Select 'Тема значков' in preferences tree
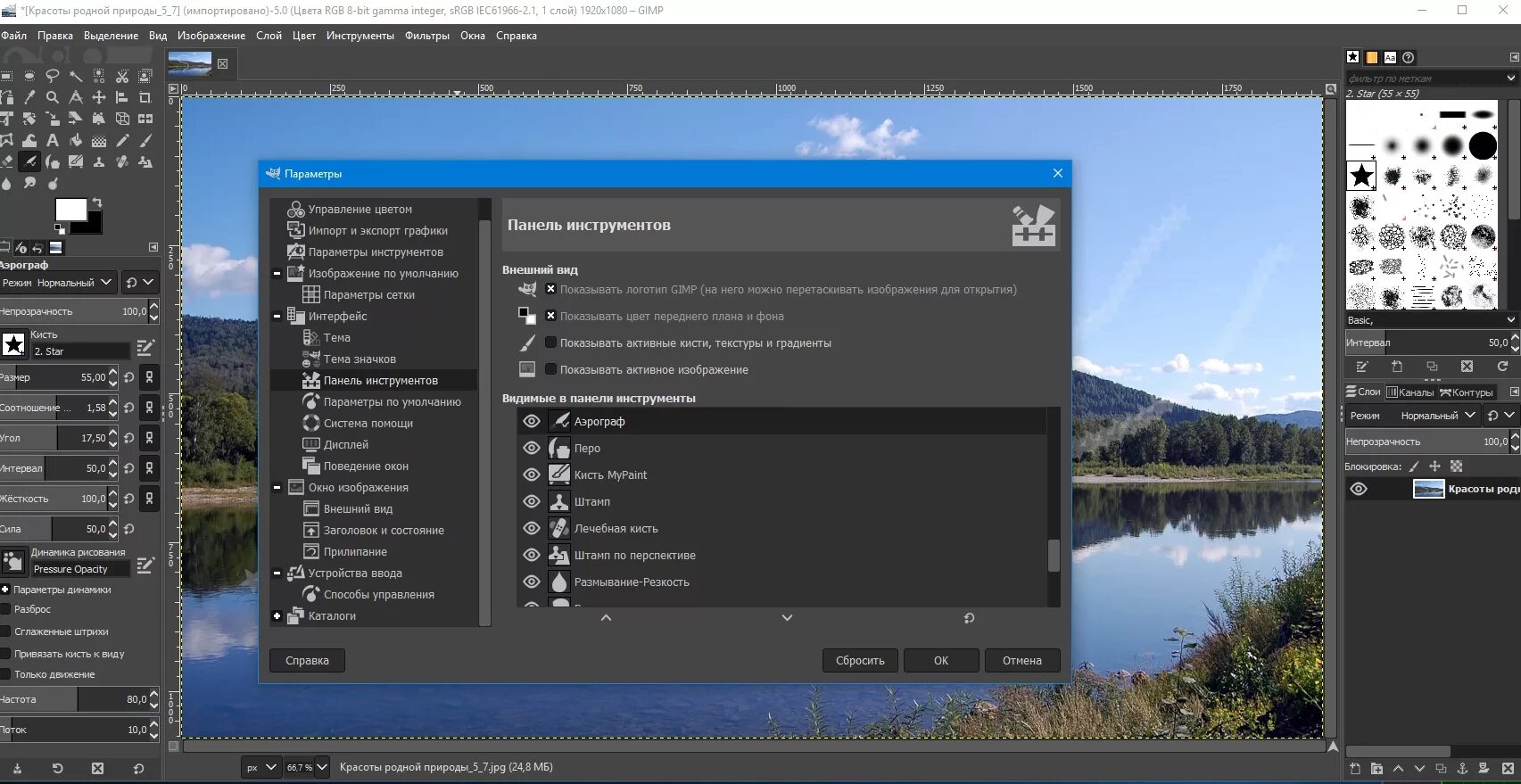The height and width of the screenshot is (784, 1521). click(x=360, y=359)
